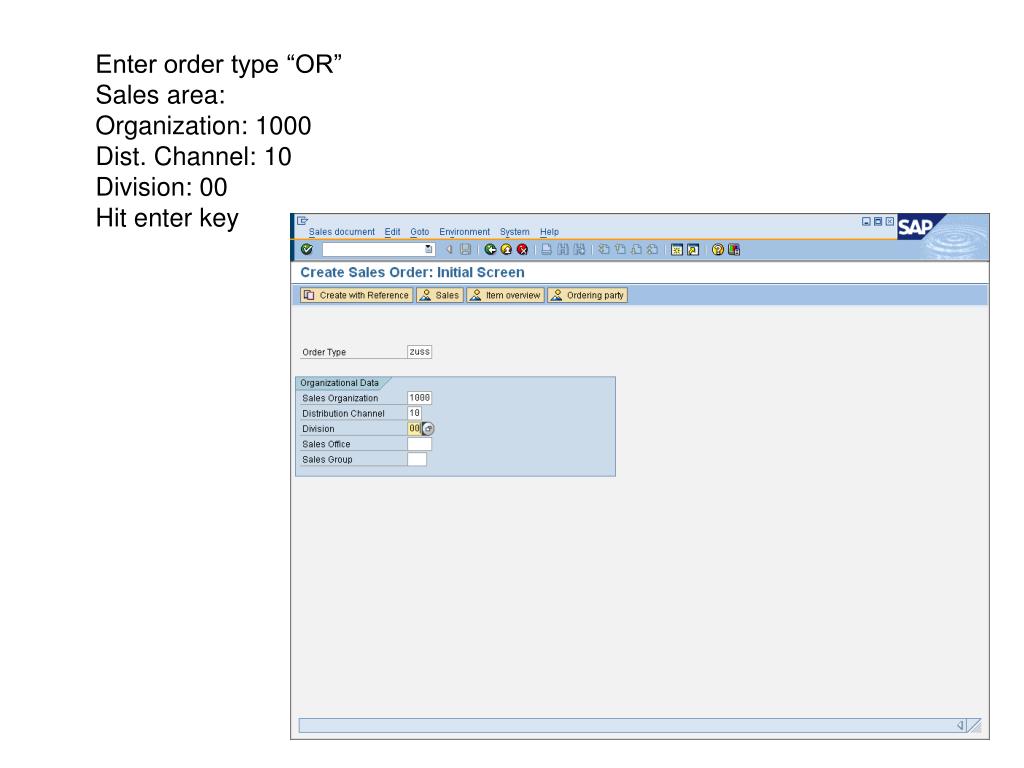Click the Sales Group label
1024x768 pixels.
(x=327, y=459)
